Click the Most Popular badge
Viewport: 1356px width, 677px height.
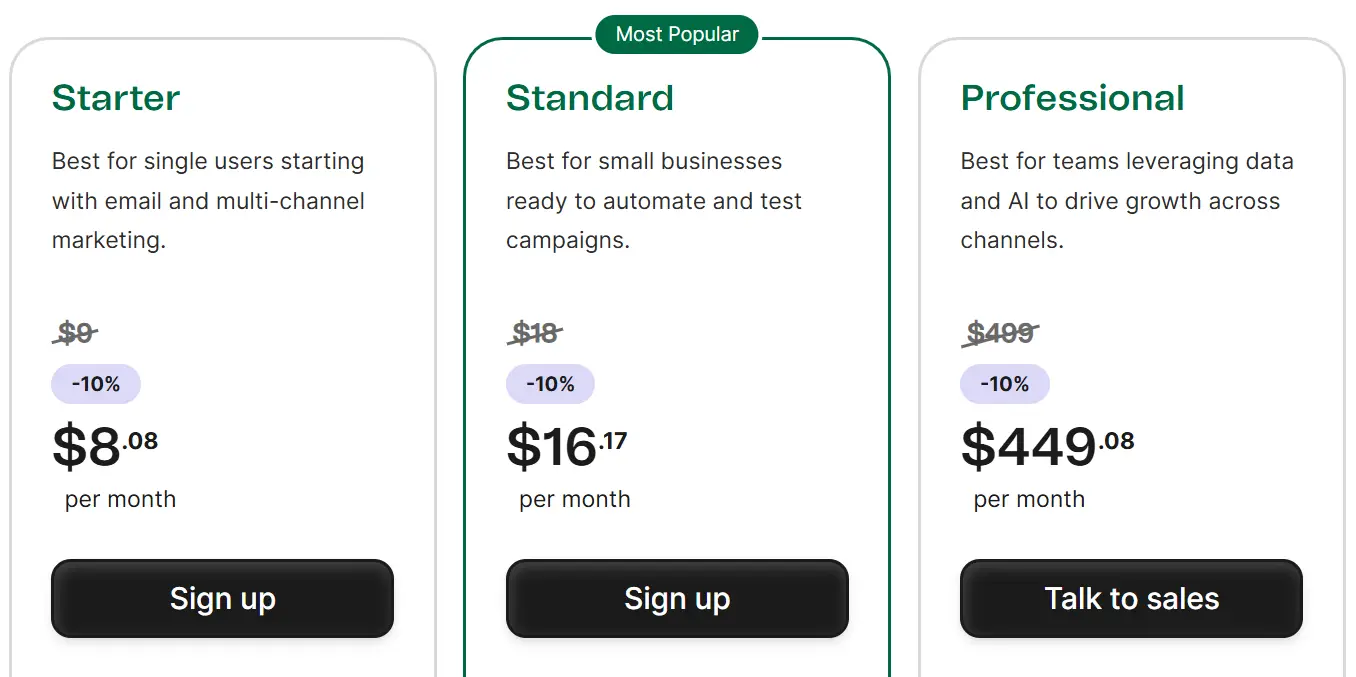pos(677,35)
